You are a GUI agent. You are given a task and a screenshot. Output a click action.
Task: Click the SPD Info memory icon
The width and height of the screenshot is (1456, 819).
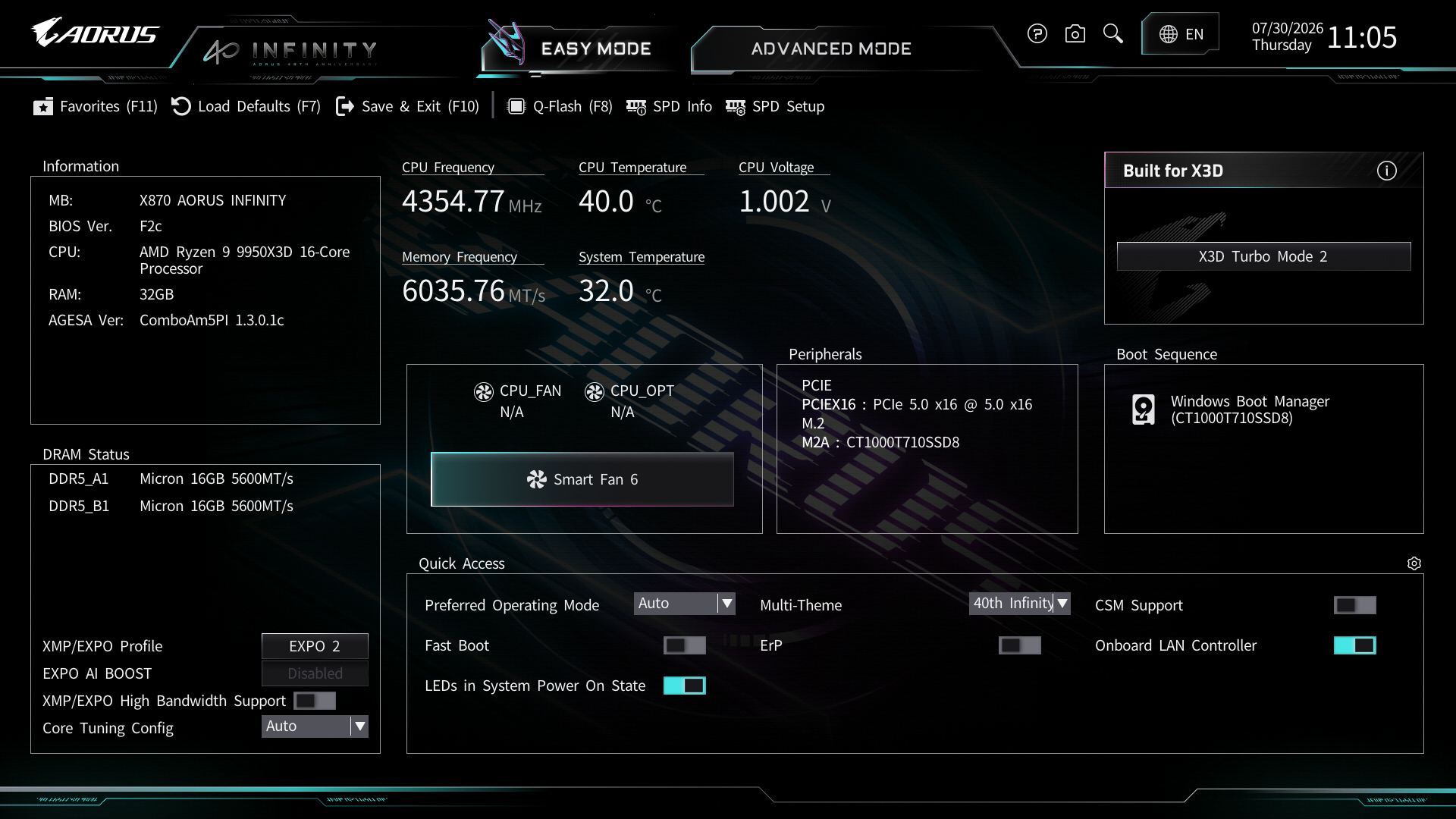click(636, 107)
